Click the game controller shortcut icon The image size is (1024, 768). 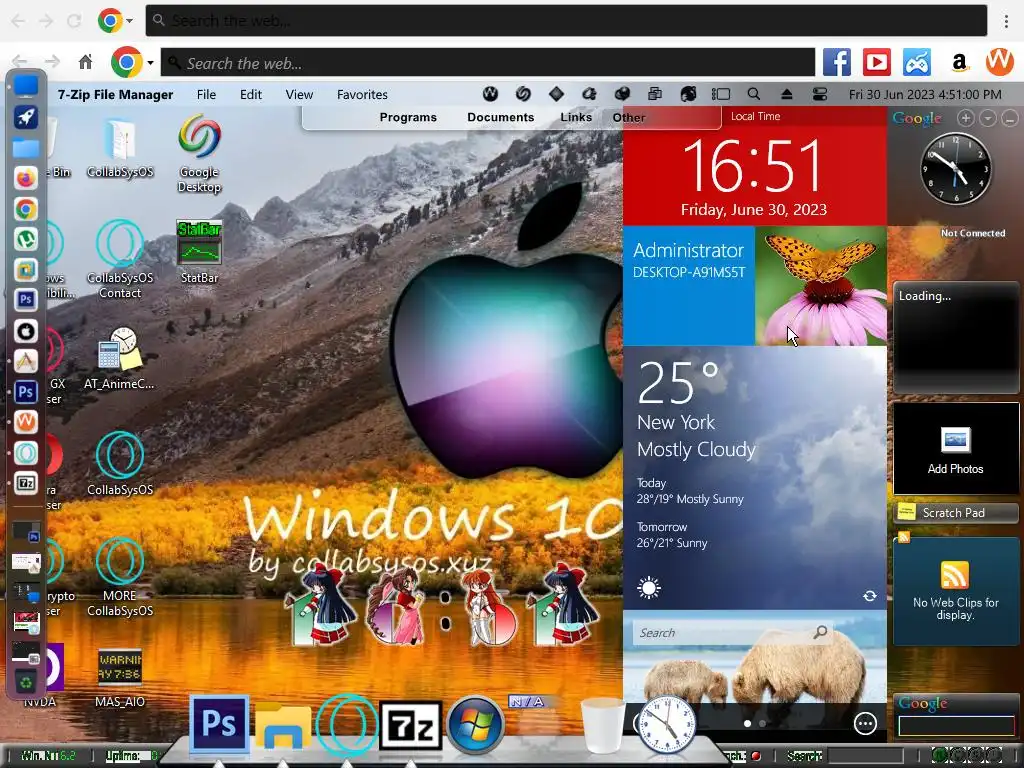tap(917, 63)
